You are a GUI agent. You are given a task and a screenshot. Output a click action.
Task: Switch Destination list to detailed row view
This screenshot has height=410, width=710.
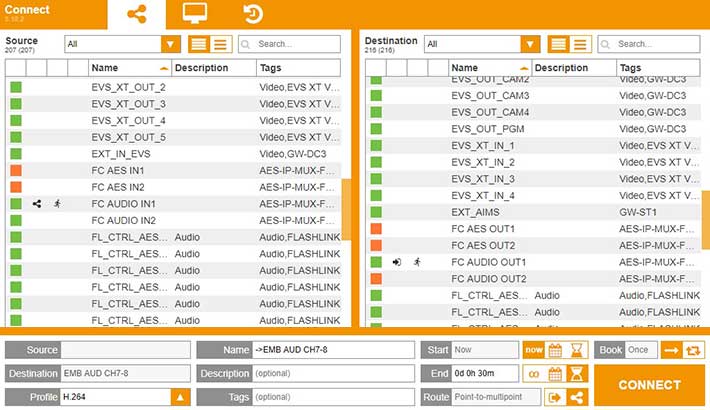[x=558, y=44]
